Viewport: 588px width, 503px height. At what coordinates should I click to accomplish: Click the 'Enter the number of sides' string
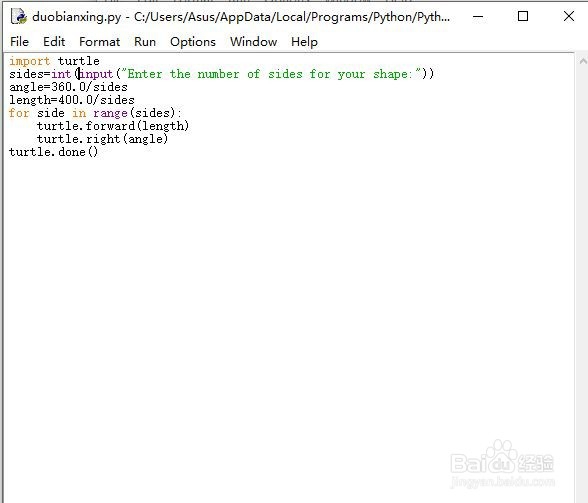click(x=273, y=74)
